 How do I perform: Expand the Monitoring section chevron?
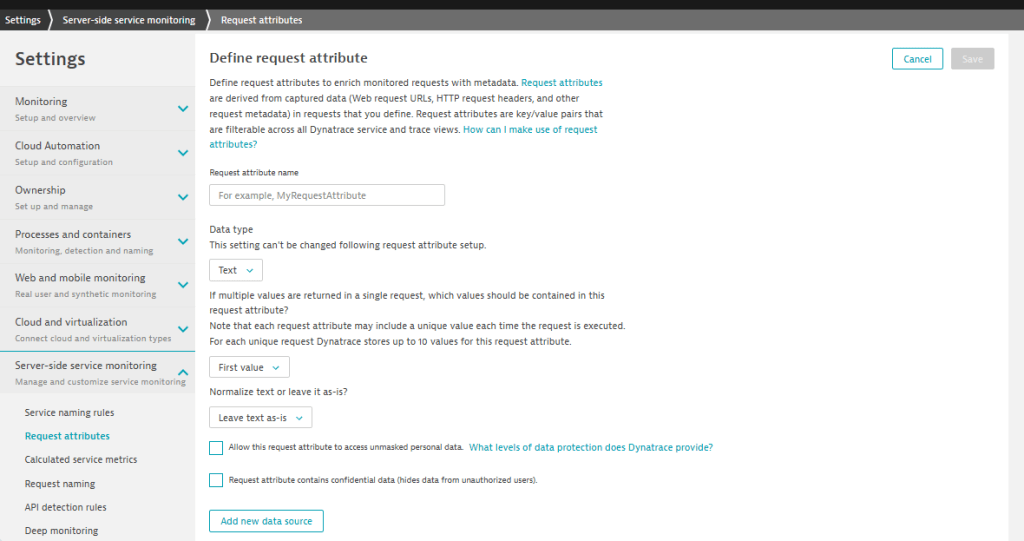click(183, 109)
